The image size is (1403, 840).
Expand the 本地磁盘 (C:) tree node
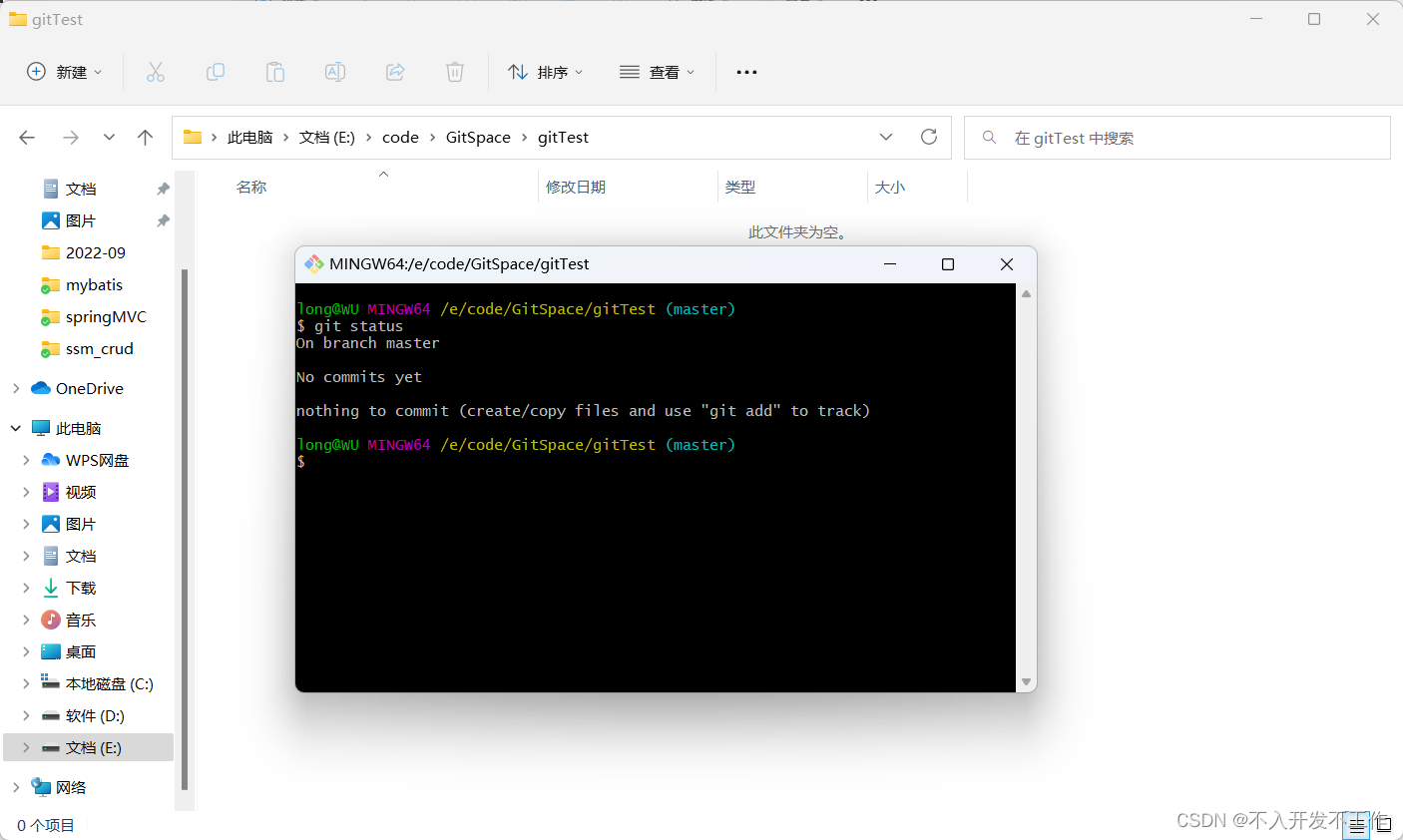point(26,683)
